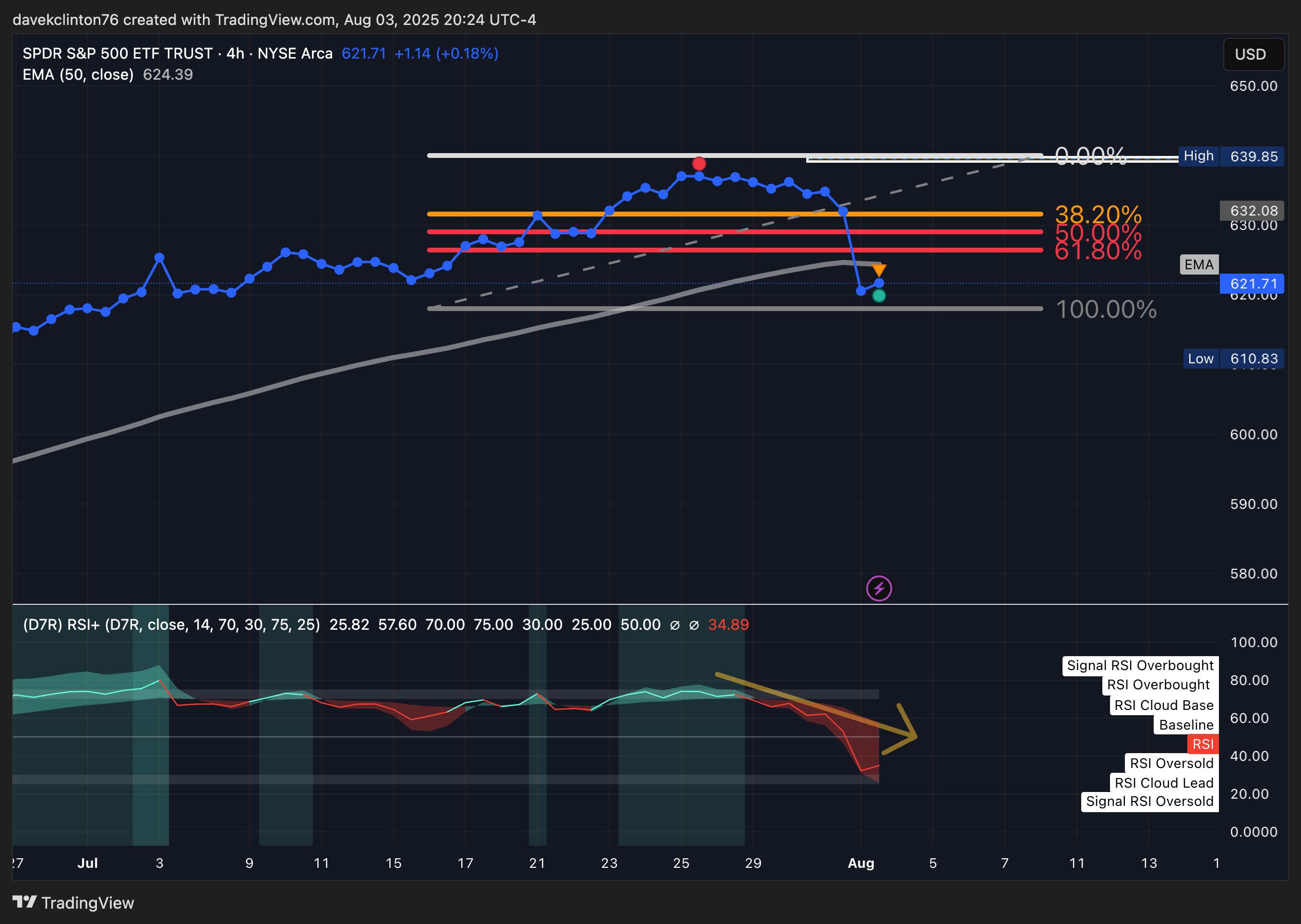Screen dimensions: 1301x924
Task: Select the (D7R) RSI+ indicator legend
Action: coord(171,625)
